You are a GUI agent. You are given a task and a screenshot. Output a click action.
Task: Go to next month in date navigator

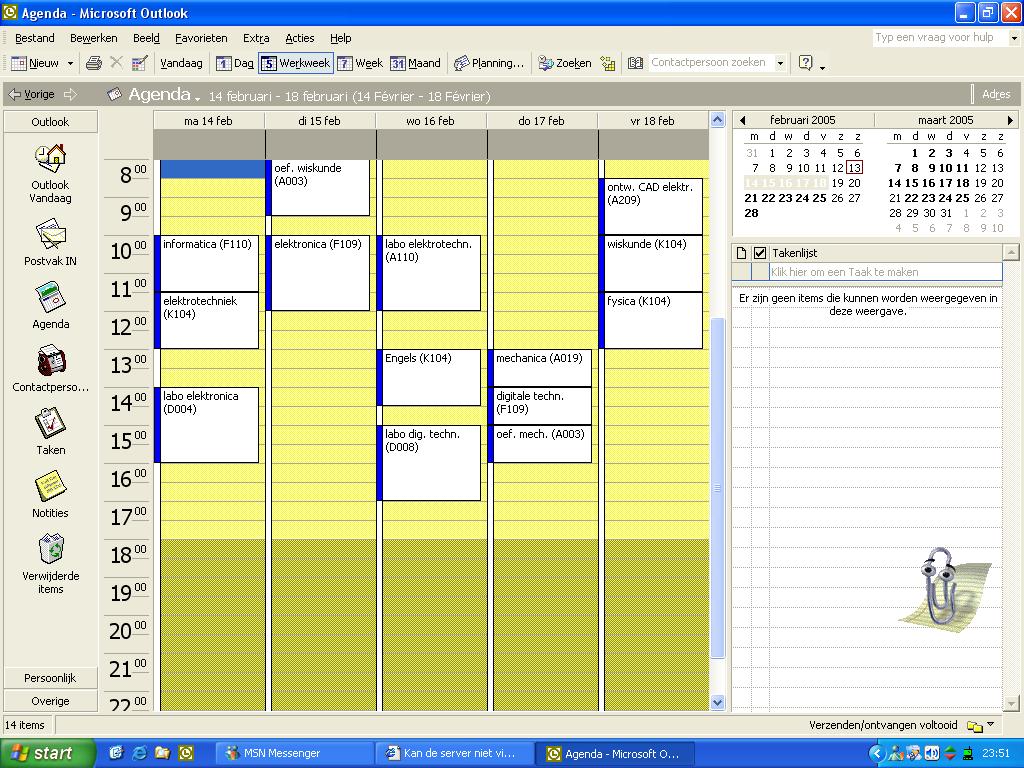click(1010, 120)
